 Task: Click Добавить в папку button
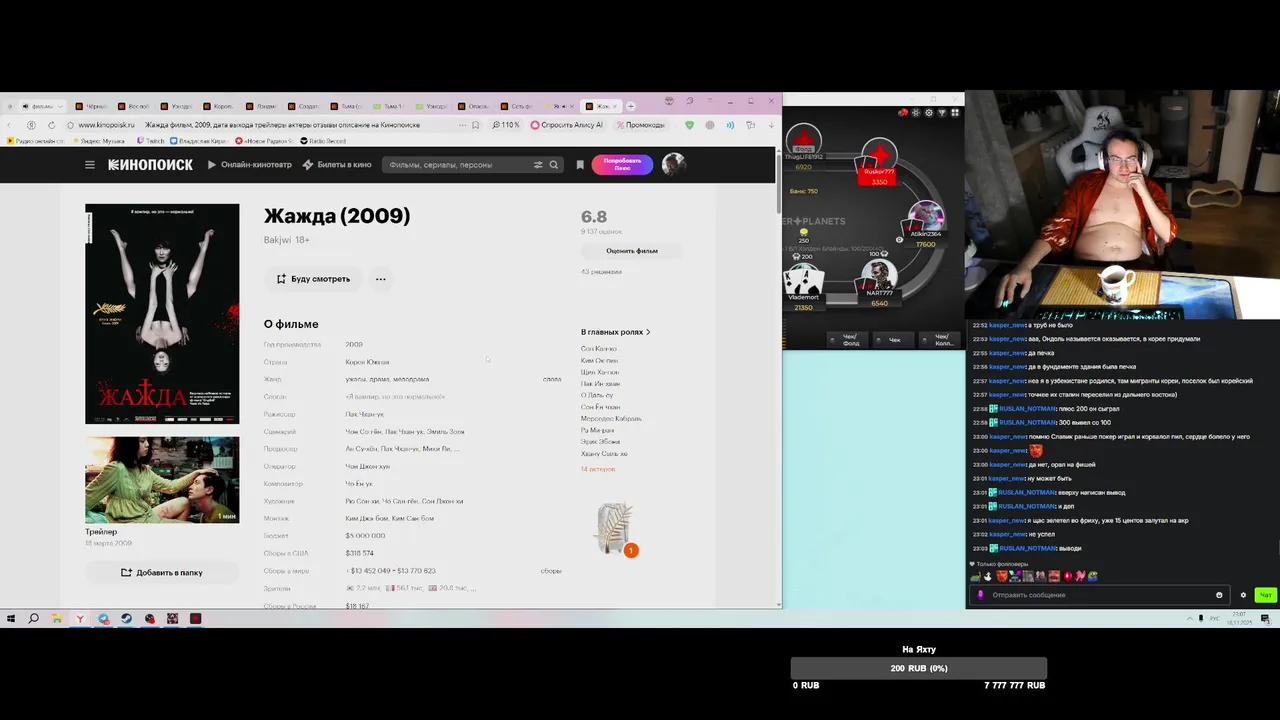pyautogui.click(x=162, y=573)
